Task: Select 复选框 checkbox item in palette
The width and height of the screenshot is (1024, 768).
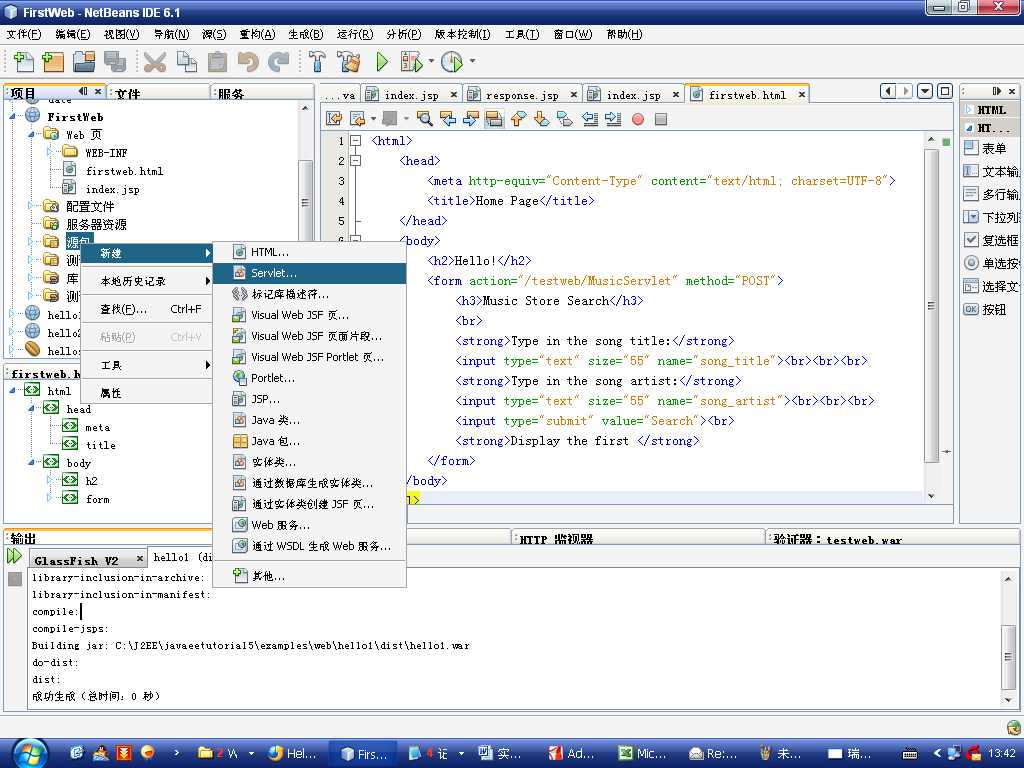Action: tap(989, 240)
